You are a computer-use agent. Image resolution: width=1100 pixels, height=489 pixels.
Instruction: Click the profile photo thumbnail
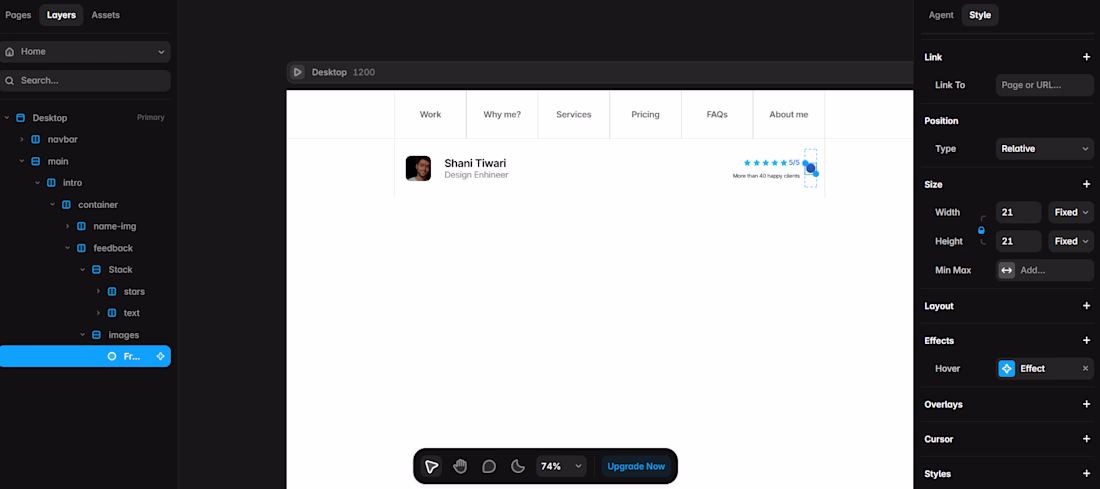418,168
